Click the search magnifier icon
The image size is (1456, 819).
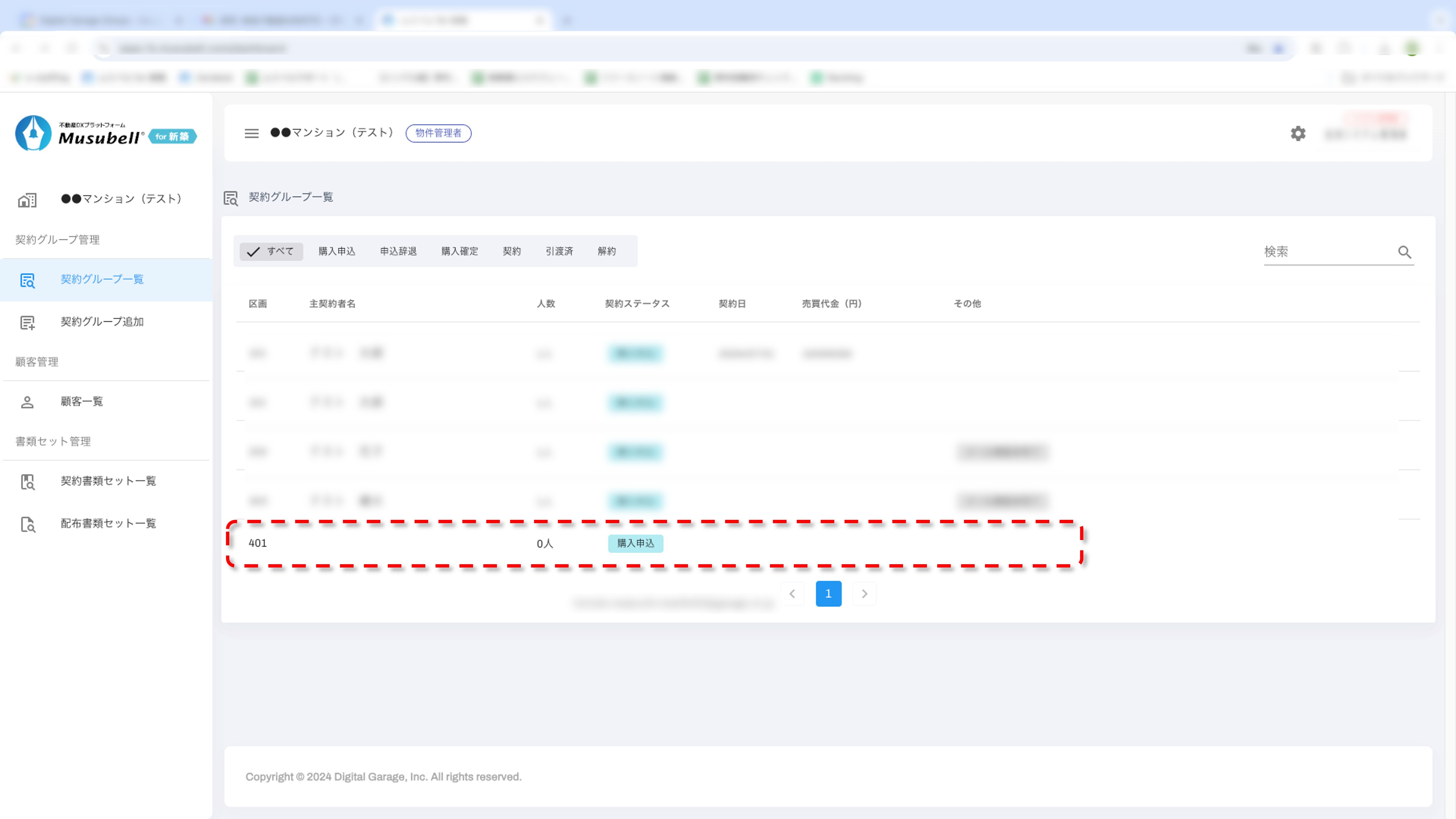1405,252
